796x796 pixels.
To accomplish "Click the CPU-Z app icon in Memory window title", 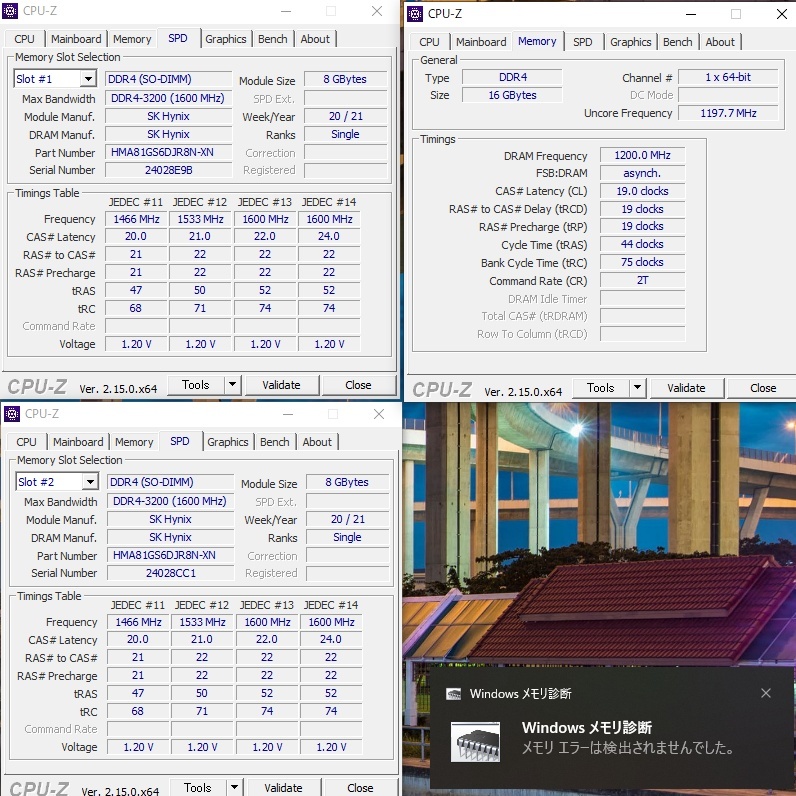I will pos(415,14).
